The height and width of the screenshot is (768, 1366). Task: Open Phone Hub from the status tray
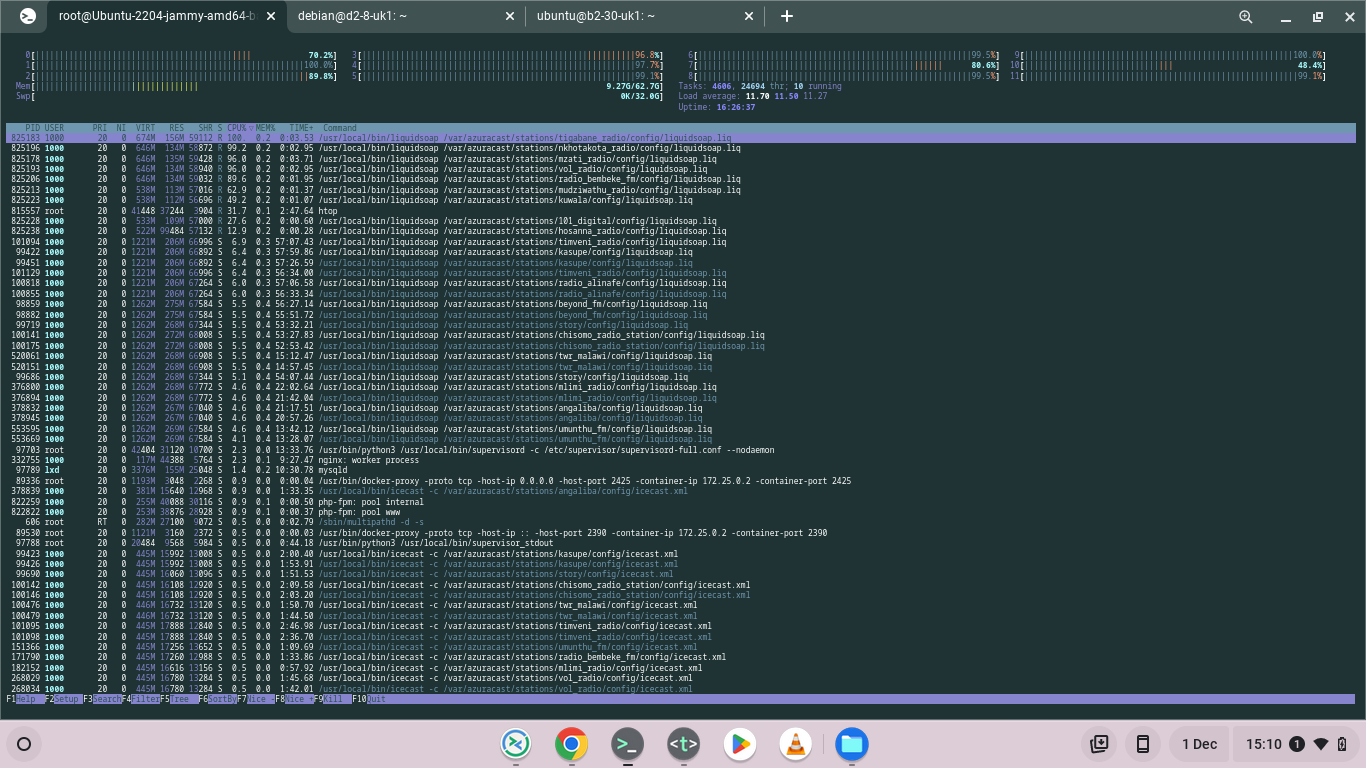(1142, 744)
